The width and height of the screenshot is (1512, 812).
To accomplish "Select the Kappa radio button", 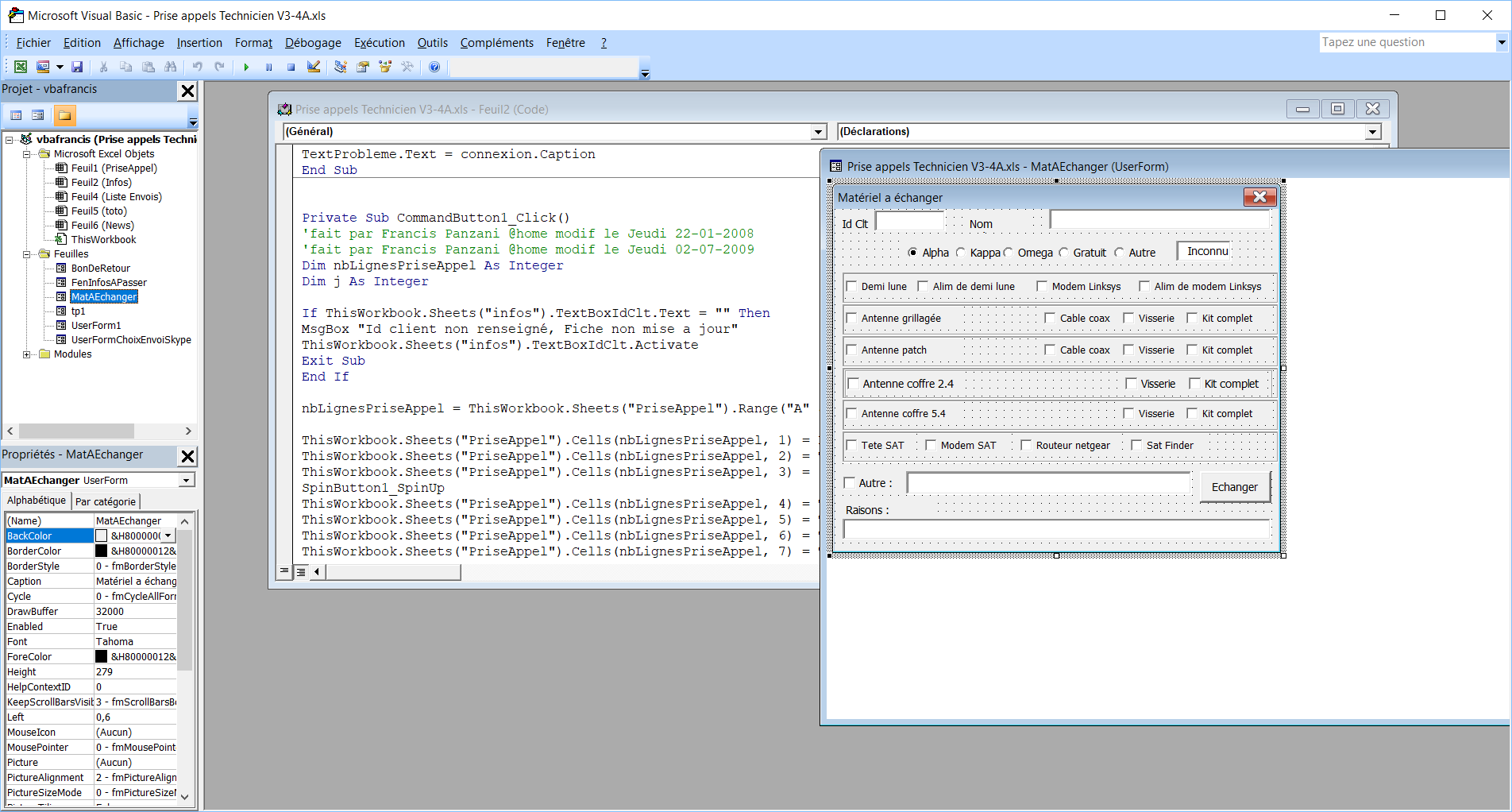I will (960, 253).
